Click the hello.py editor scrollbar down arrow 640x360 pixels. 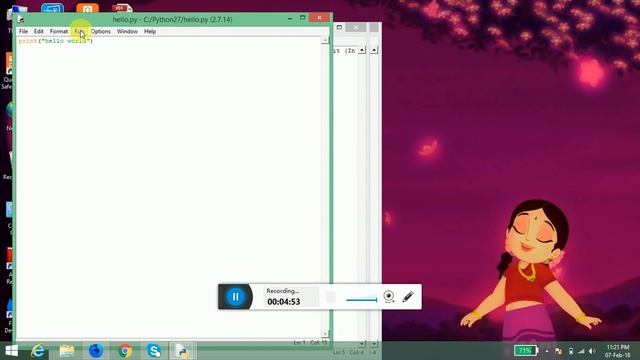pos(325,333)
